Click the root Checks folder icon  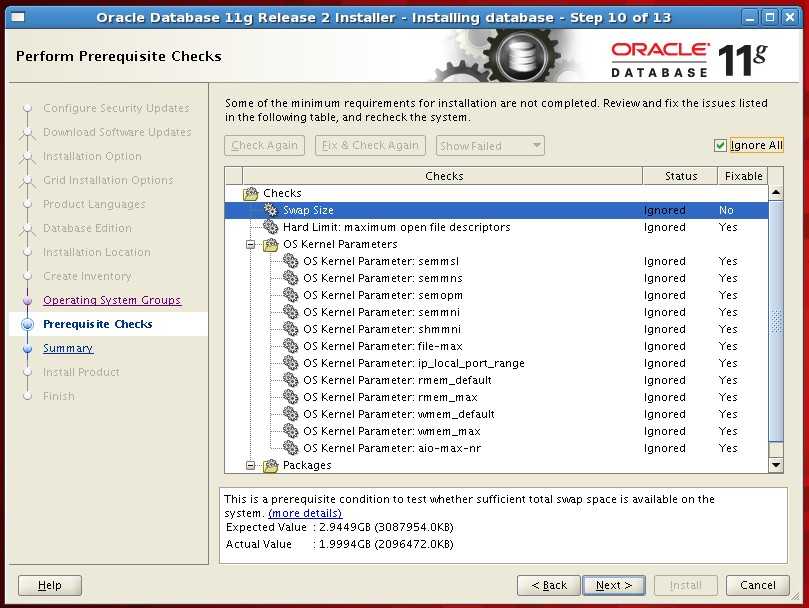tap(251, 193)
